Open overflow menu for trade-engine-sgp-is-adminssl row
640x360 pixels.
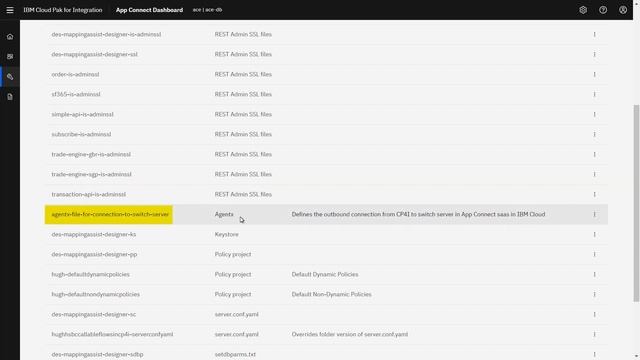(594, 174)
